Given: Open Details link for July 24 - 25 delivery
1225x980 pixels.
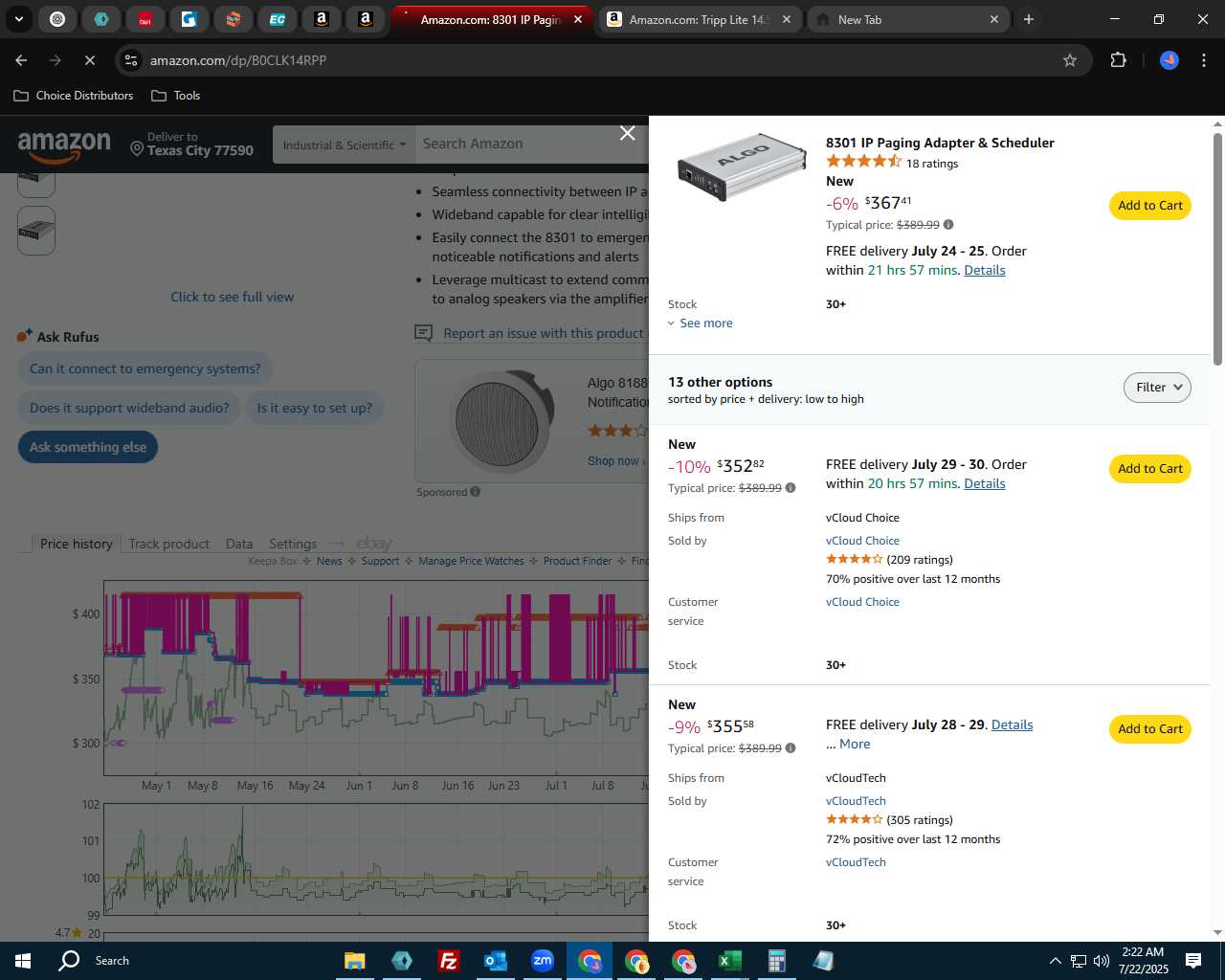Looking at the screenshot, I should pyautogui.click(x=985, y=271).
